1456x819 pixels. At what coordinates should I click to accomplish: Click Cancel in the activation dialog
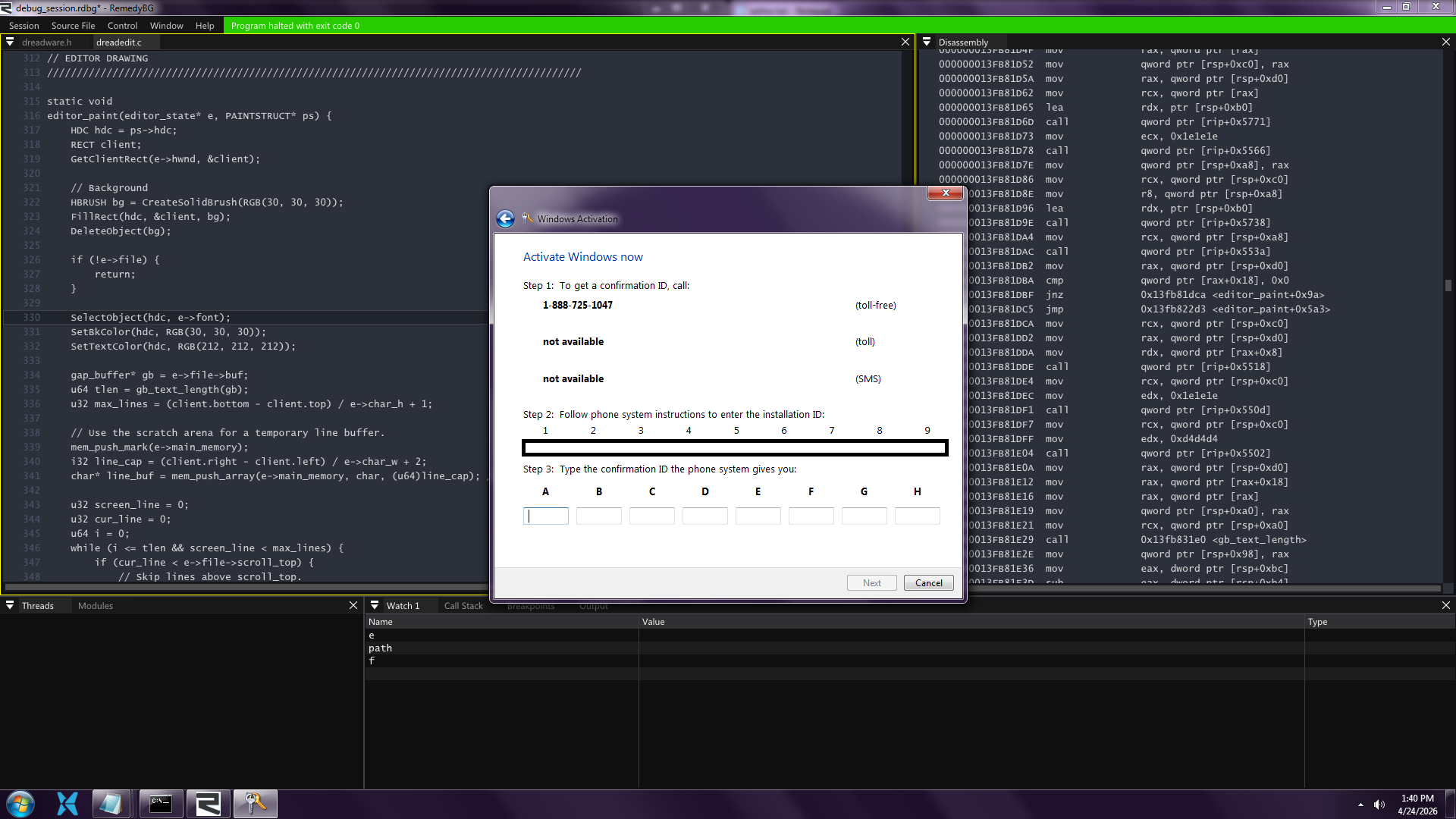click(x=928, y=582)
